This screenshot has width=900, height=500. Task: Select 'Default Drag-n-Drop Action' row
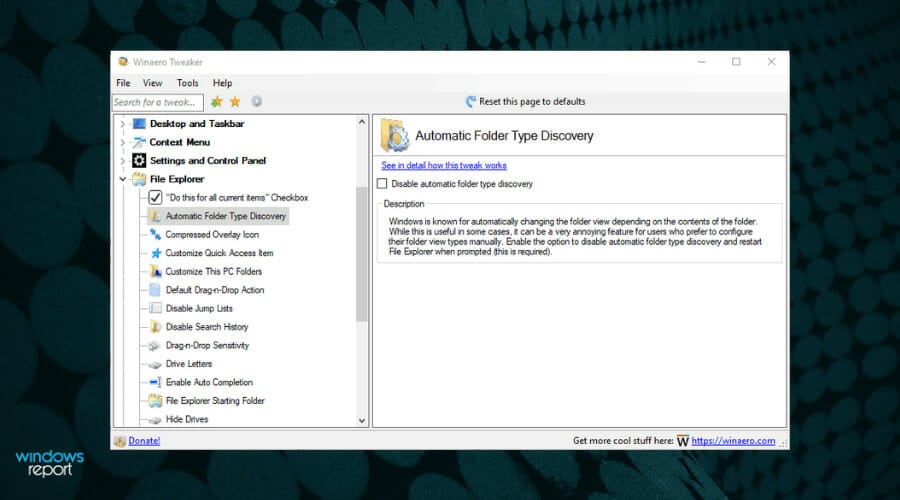(215, 290)
